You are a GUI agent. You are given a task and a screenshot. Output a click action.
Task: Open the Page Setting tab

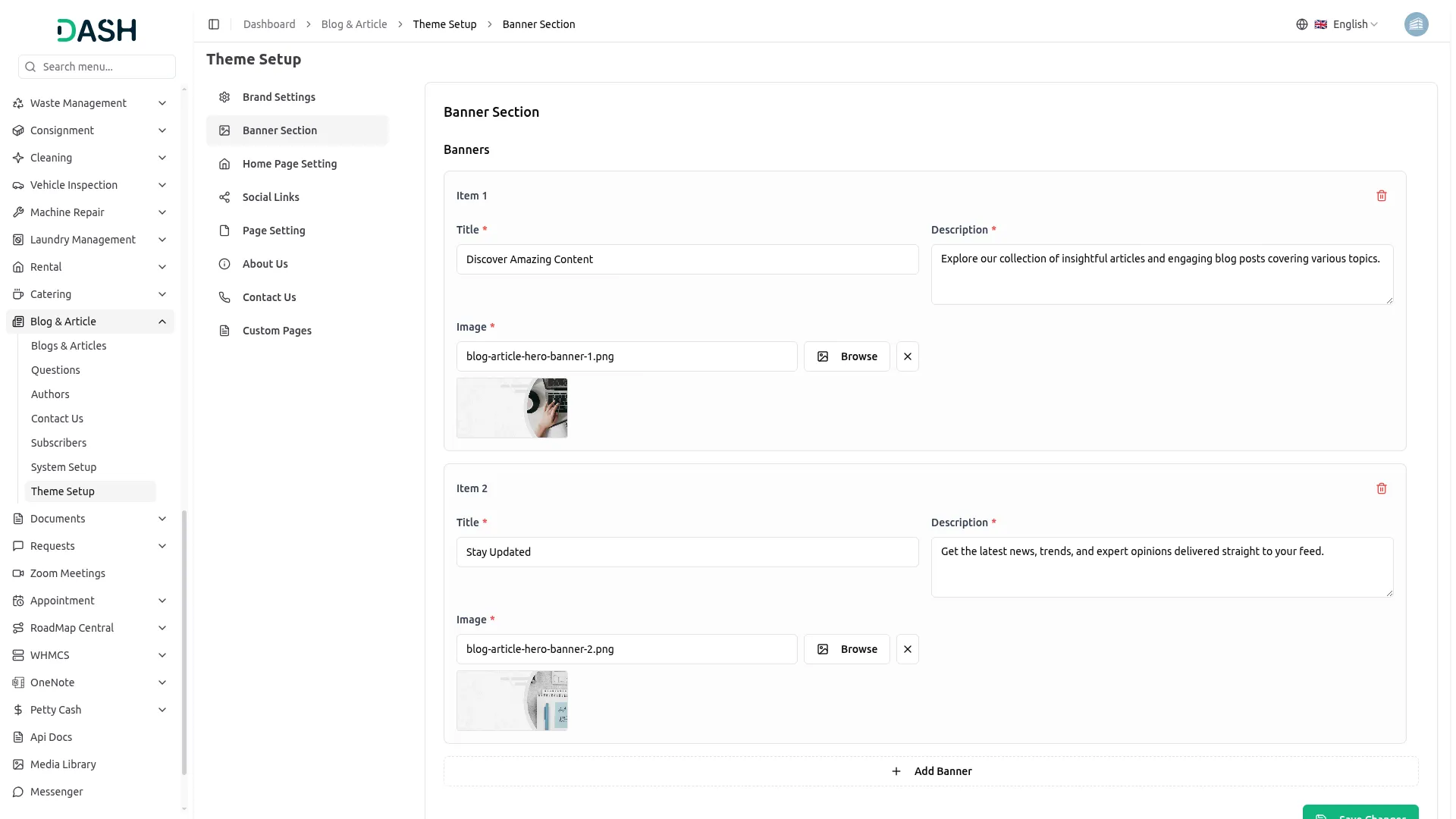point(297,231)
